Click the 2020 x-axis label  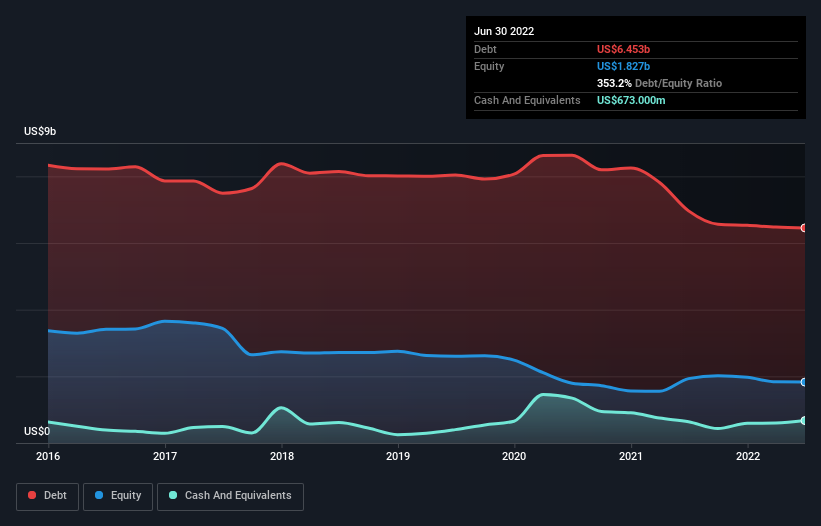point(514,456)
